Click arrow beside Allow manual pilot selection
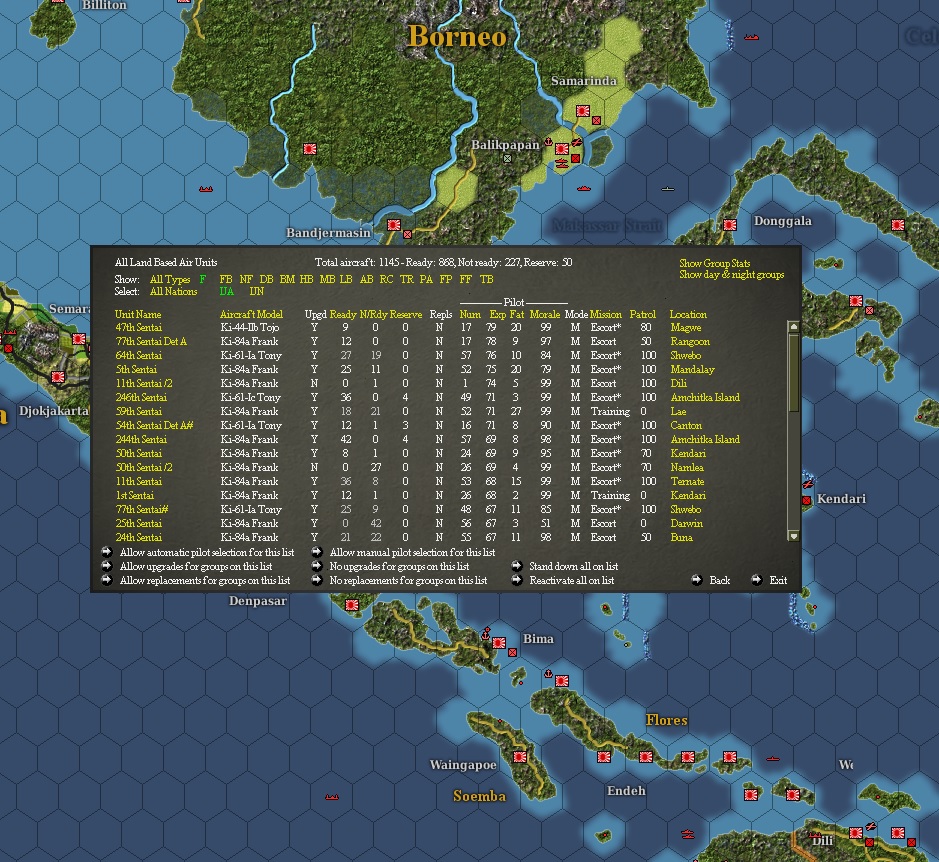The image size is (939, 862). click(317, 552)
